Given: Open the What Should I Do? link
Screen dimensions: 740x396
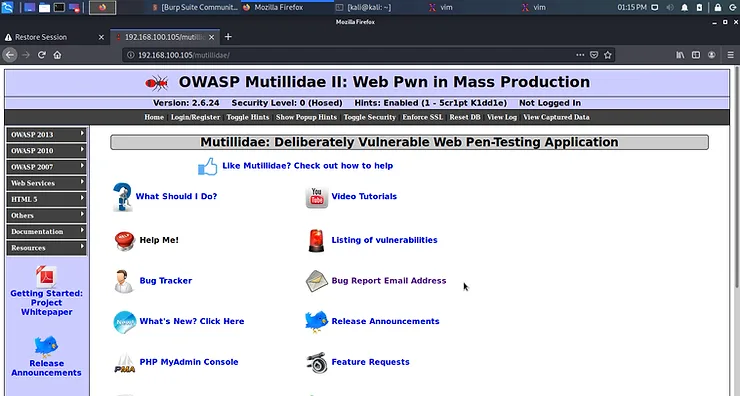Looking at the screenshot, I should [177, 196].
